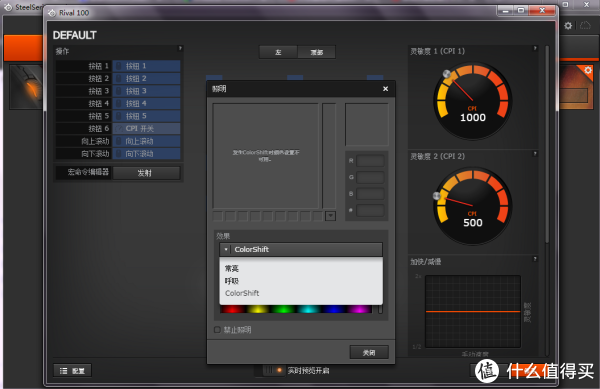Open the 按钮 3 action assignment
The height and width of the screenshot is (389, 600).
pos(146,91)
